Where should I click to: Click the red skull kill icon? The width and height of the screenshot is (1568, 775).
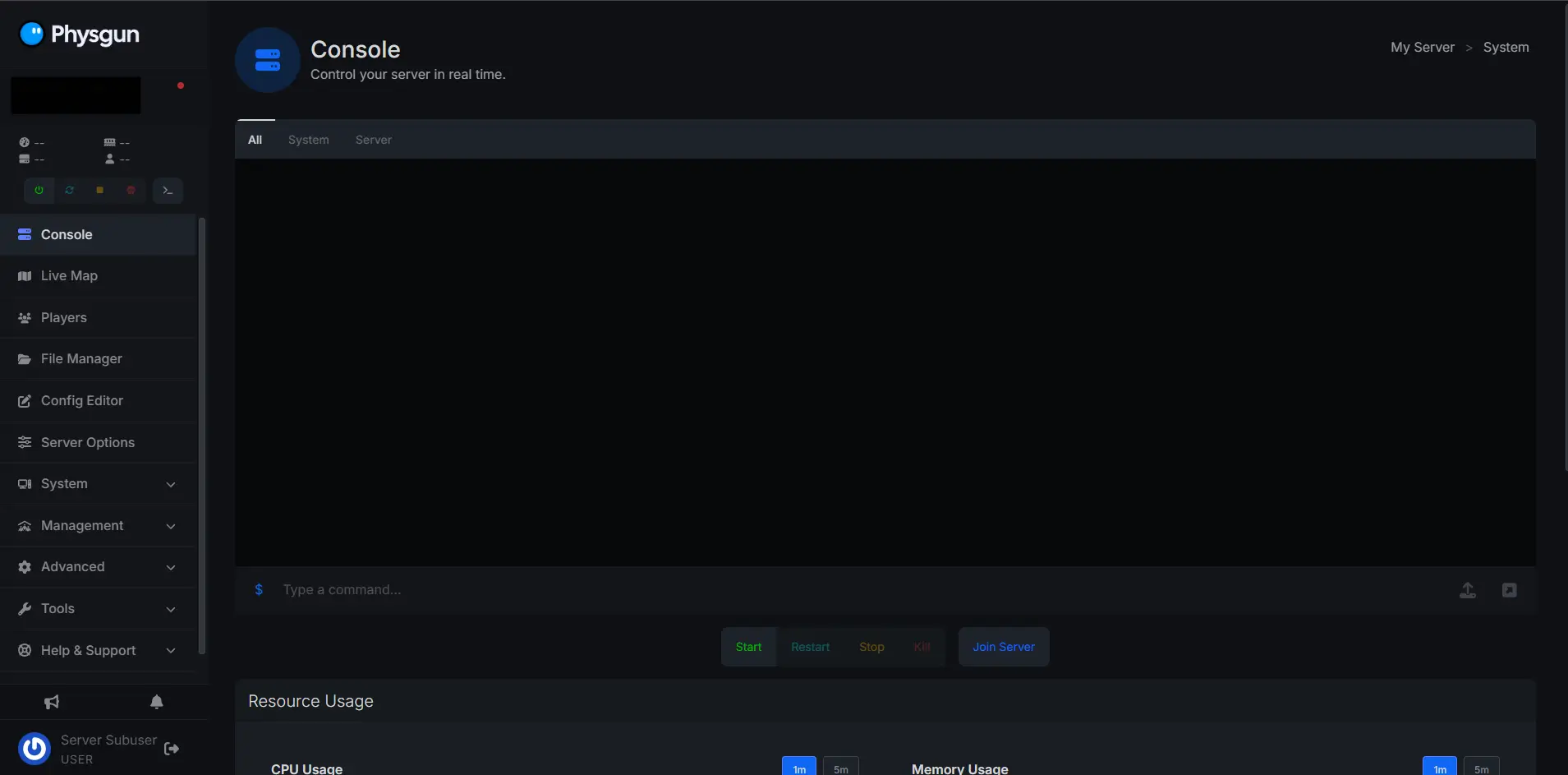click(131, 191)
